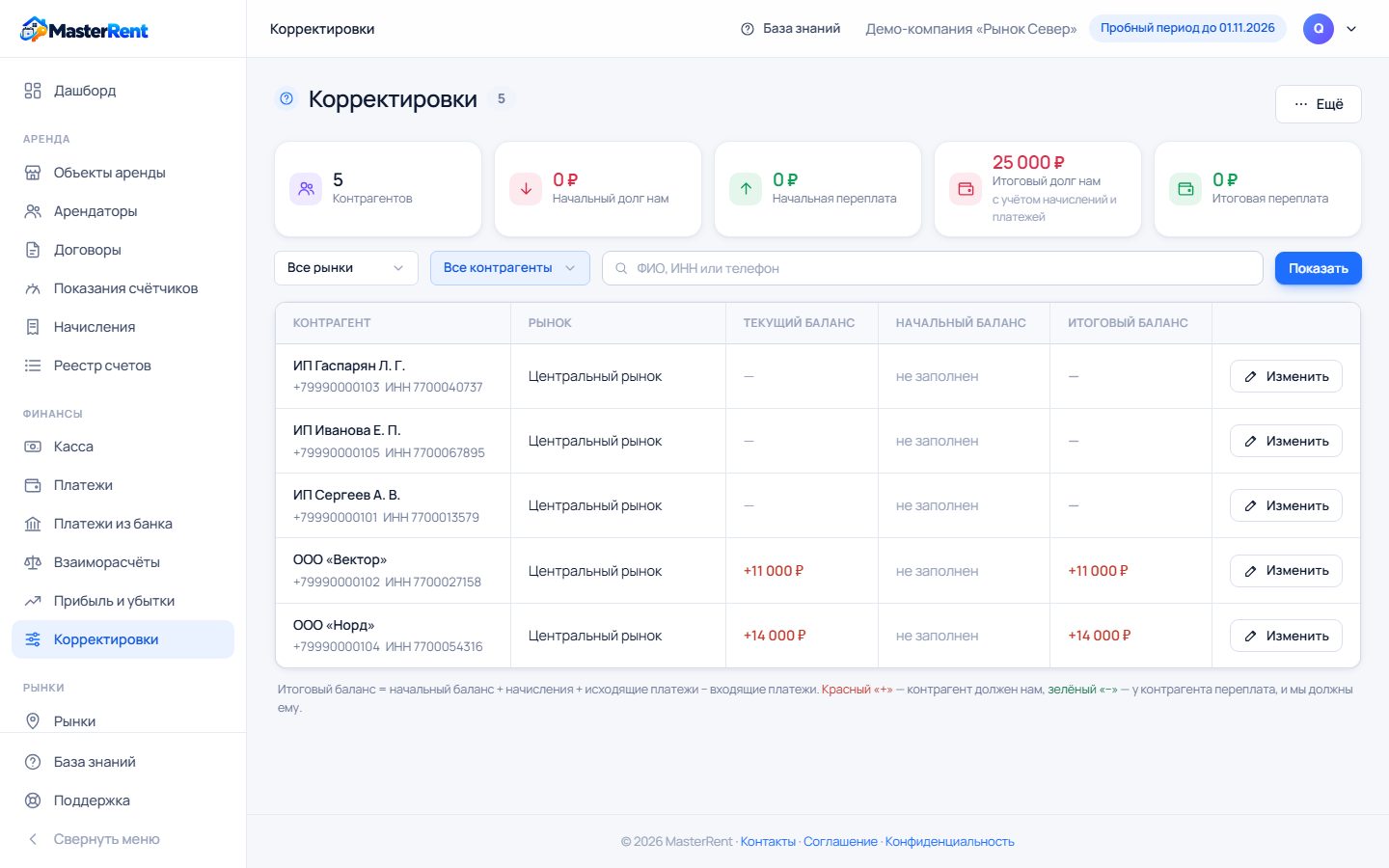Image resolution: width=1389 pixels, height=868 pixels.
Task: Click the Платежи из банка bank icon
Action: pos(33,524)
